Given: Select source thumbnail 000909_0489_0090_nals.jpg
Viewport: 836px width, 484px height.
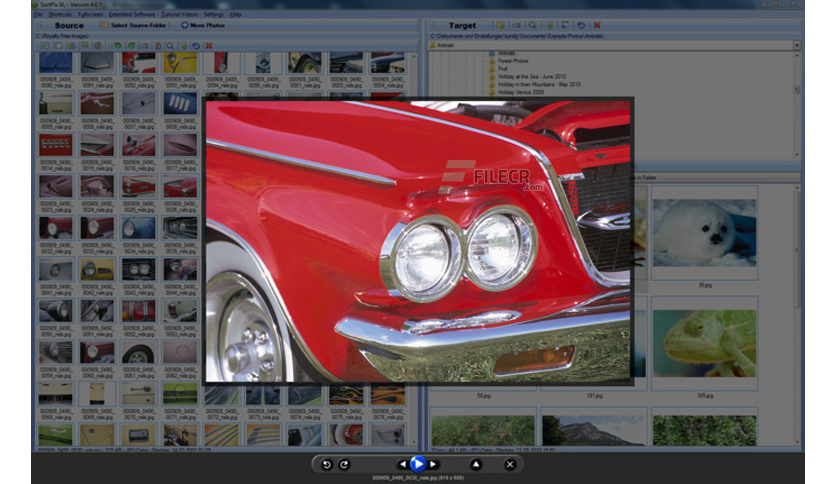Looking at the screenshot, I should click(55, 63).
